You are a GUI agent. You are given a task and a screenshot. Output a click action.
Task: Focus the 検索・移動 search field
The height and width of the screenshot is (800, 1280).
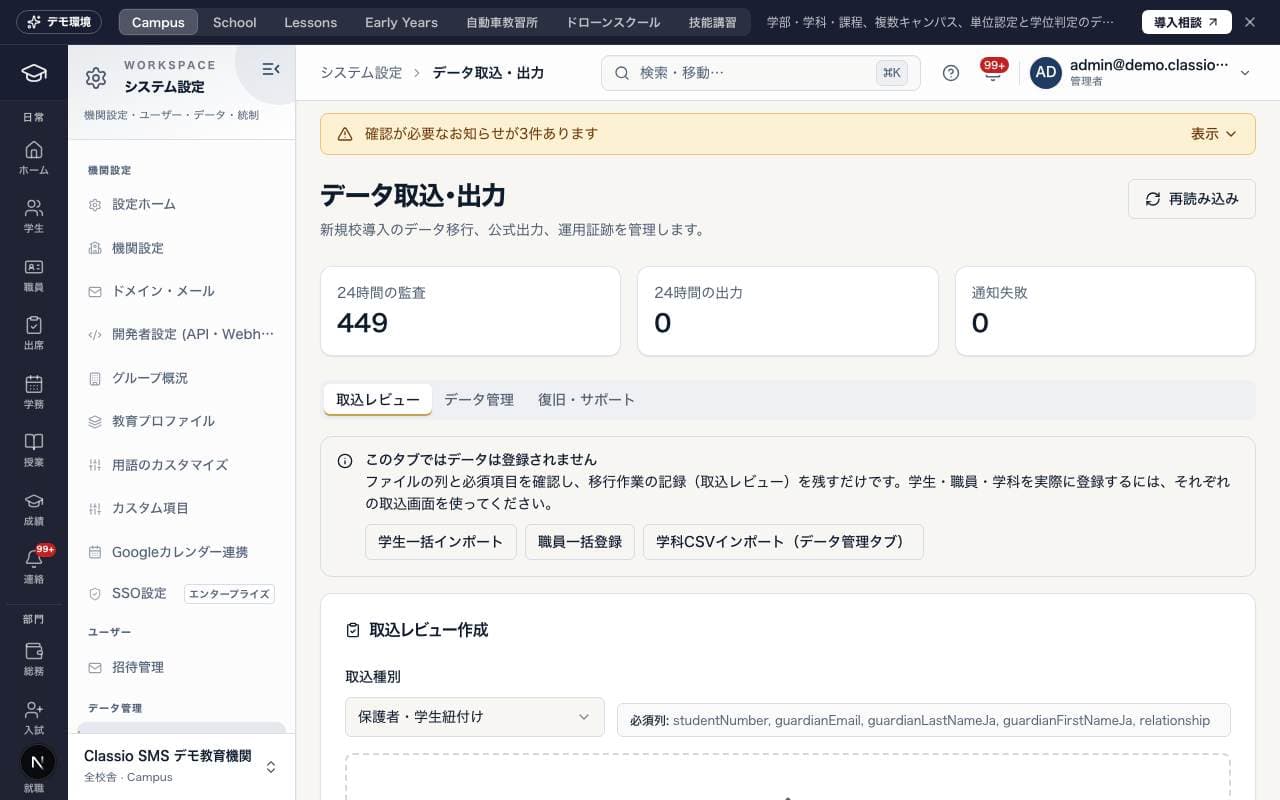(760, 73)
